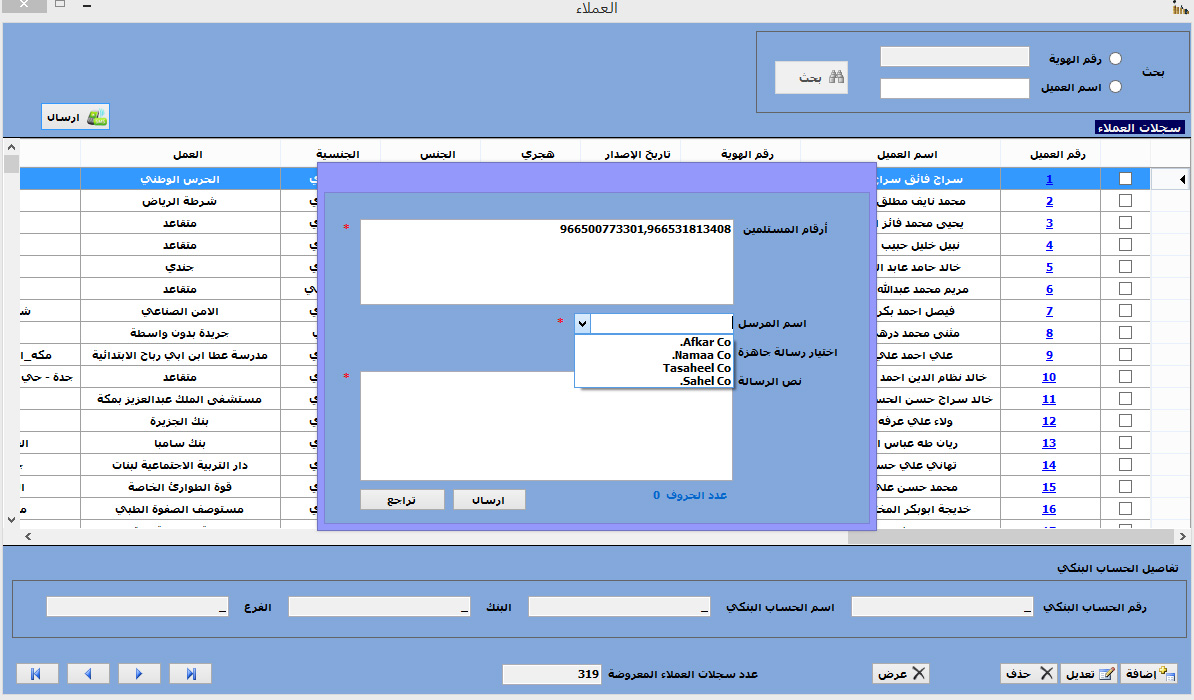Click the Cancel (تراجع) button in dialog

402,500
